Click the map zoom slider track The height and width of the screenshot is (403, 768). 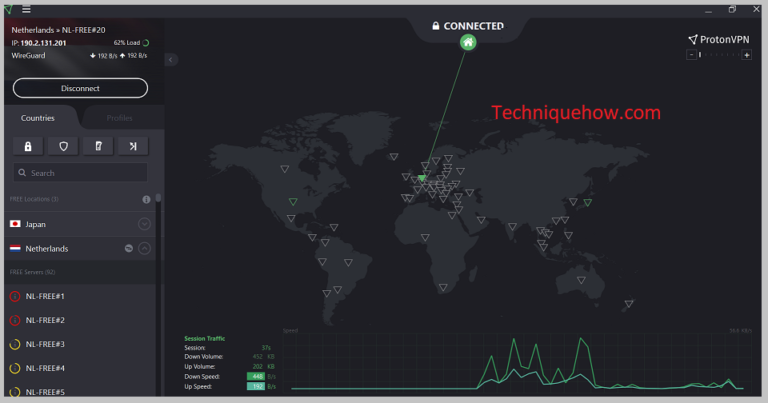point(718,55)
